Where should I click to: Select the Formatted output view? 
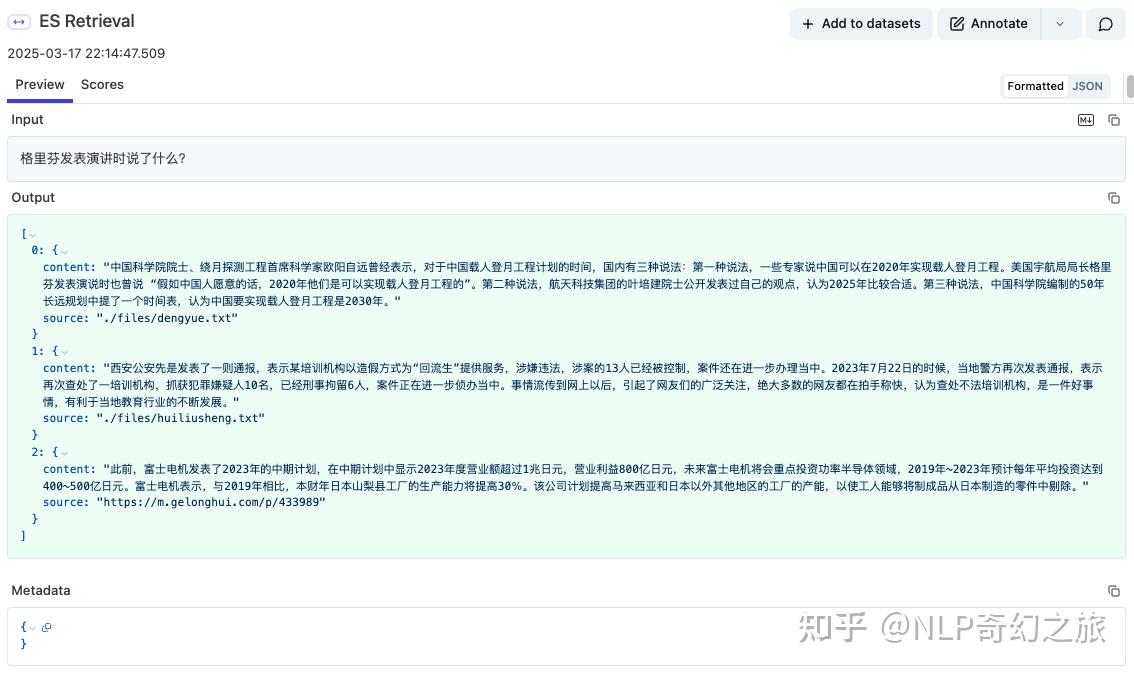1035,86
